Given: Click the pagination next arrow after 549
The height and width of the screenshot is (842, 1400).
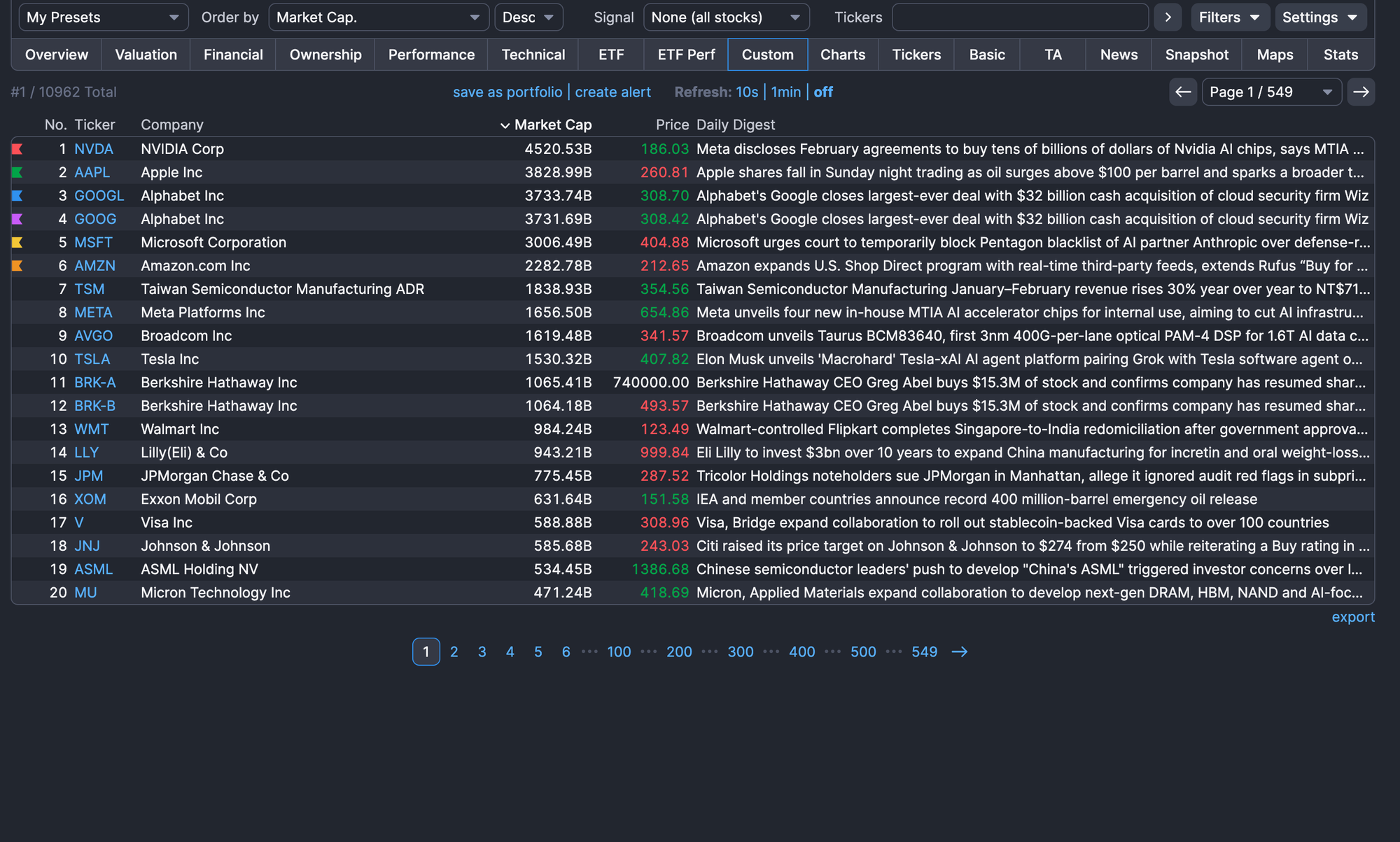Looking at the screenshot, I should tap(960, 652).
